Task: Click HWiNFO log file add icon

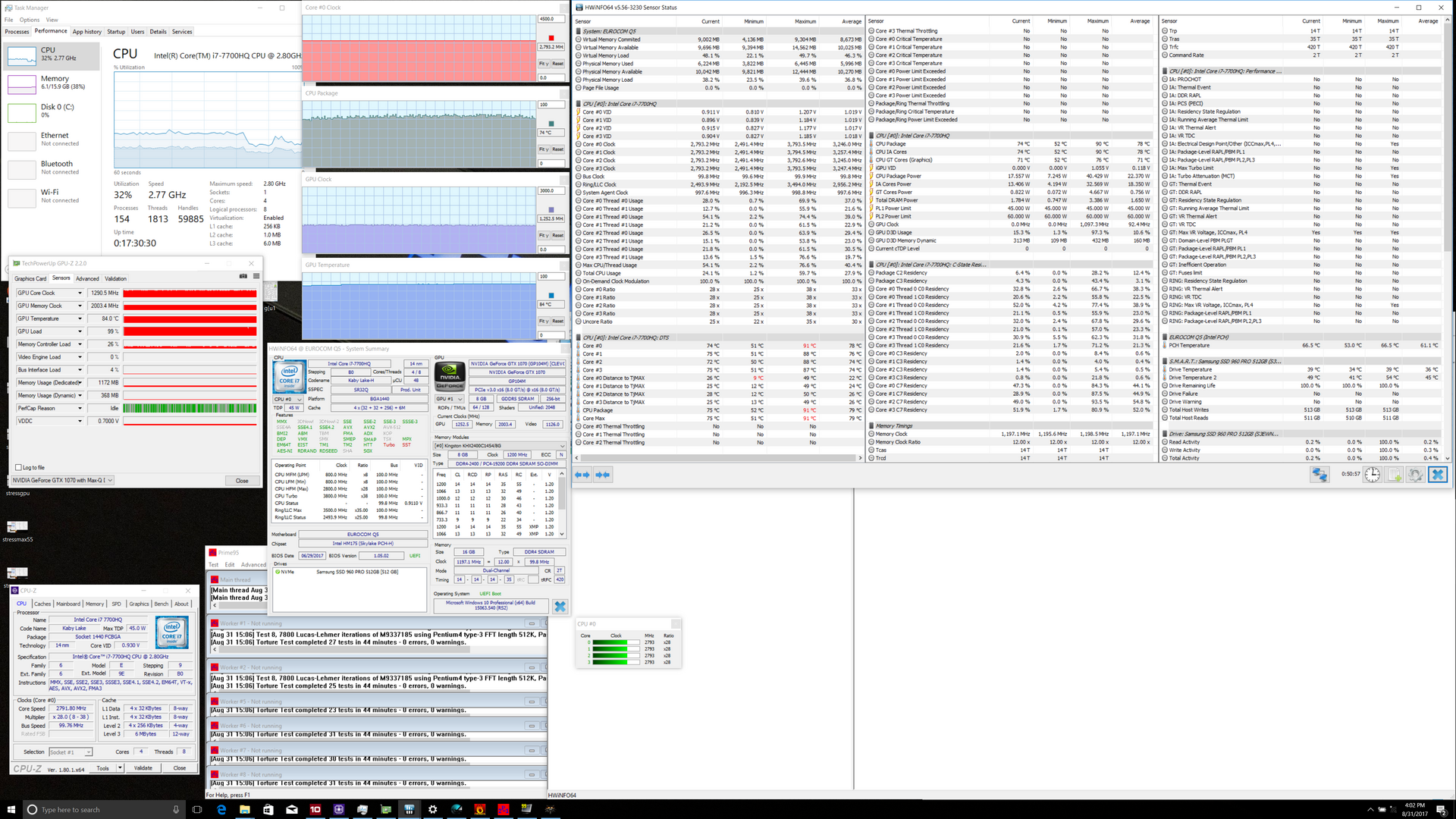Action: tap(1394, 475)
